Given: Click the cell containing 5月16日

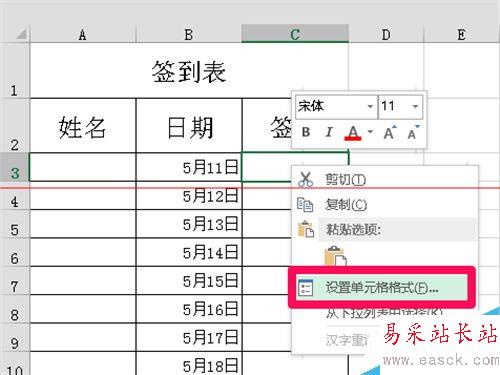Looking at the screenshot, I should point(189,309).
